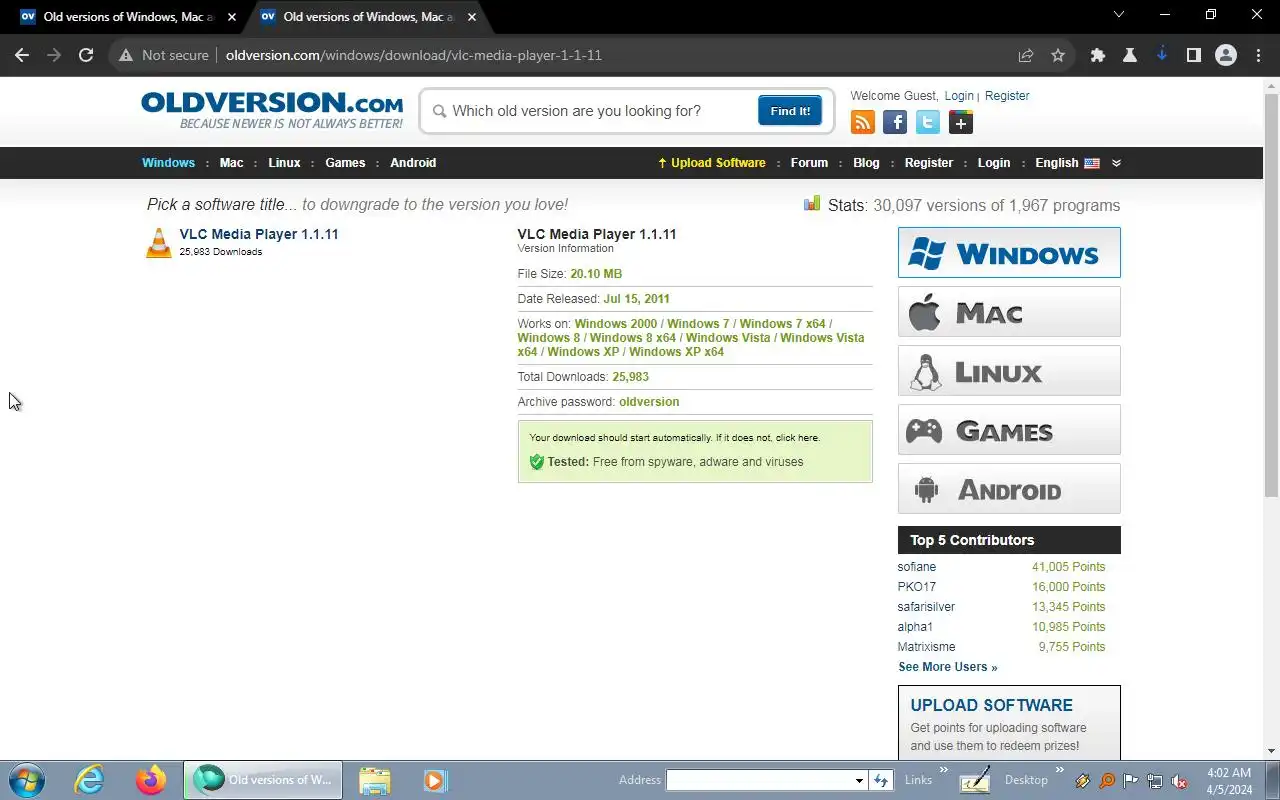Expand the Links toolbar chevron

pos(943,771)
